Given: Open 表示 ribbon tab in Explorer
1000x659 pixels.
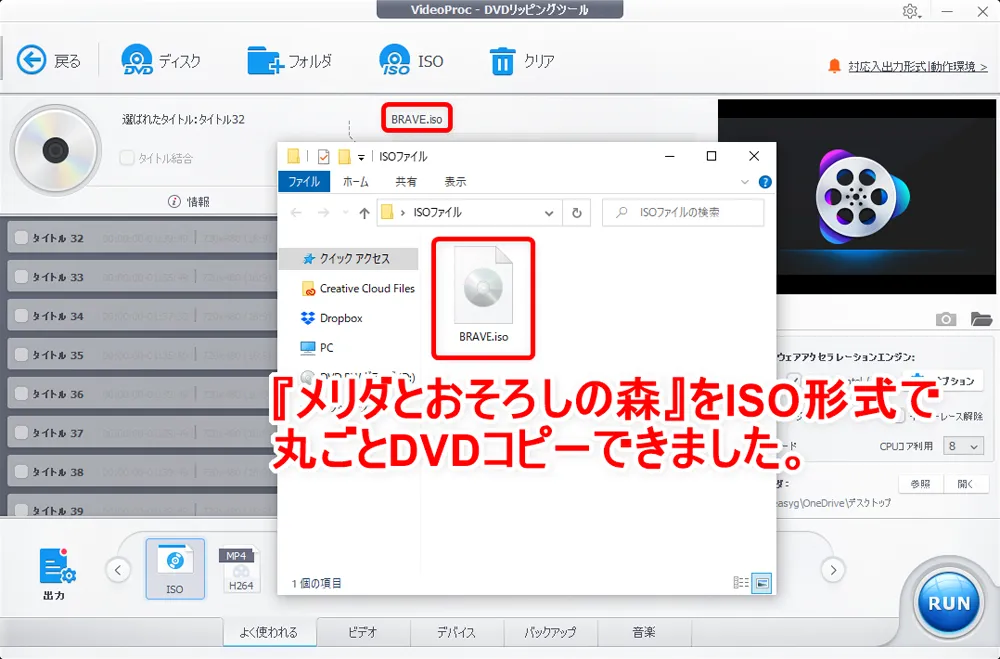Looking at the screenshot, I should tap(455, 182).
